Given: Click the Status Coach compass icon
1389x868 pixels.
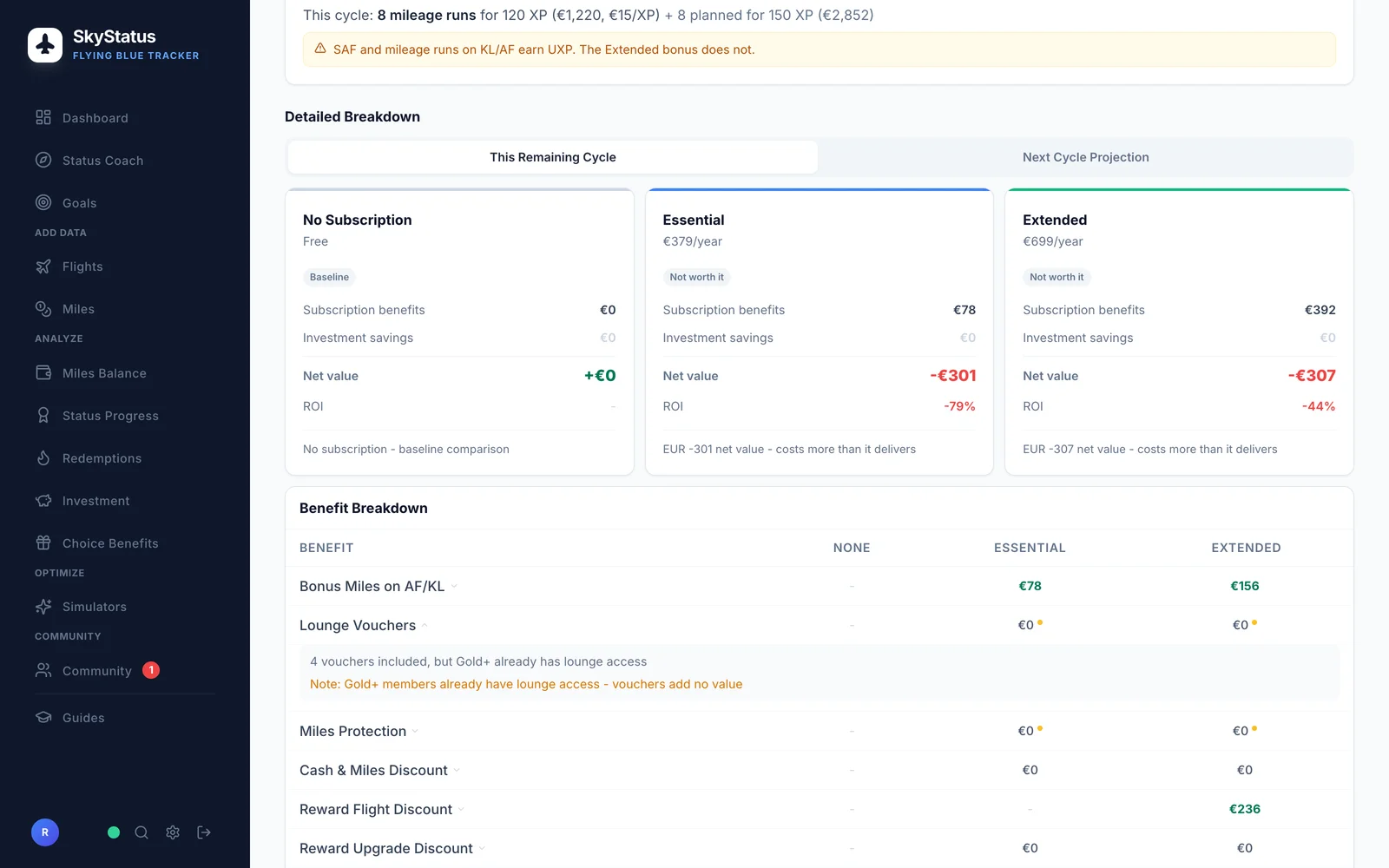Looking at the screenshot, I should (x=43, y=160).
